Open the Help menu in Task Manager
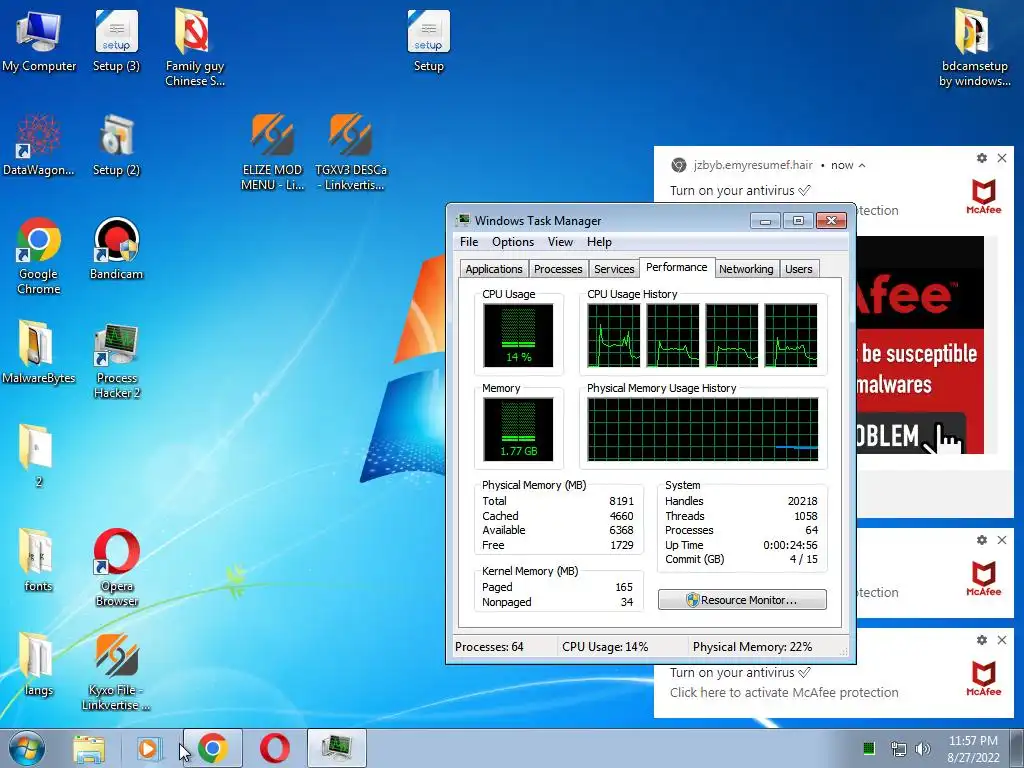1024x768 pixels. 599,242
